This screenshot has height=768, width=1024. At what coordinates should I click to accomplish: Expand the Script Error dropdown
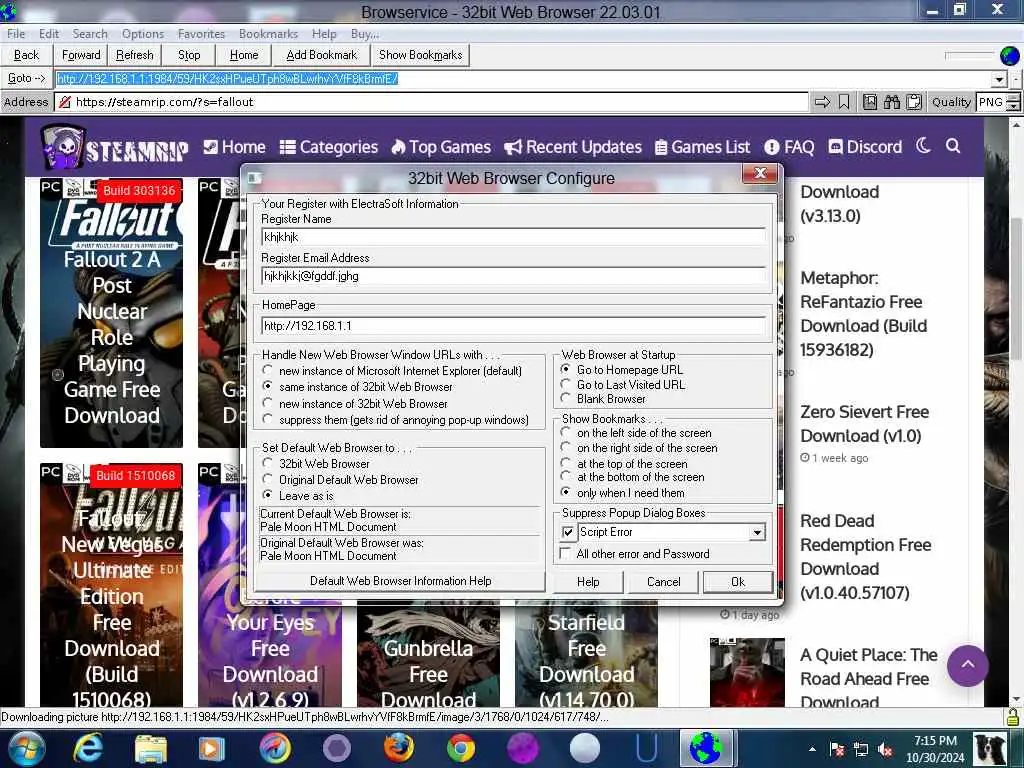tap(757, 532)
